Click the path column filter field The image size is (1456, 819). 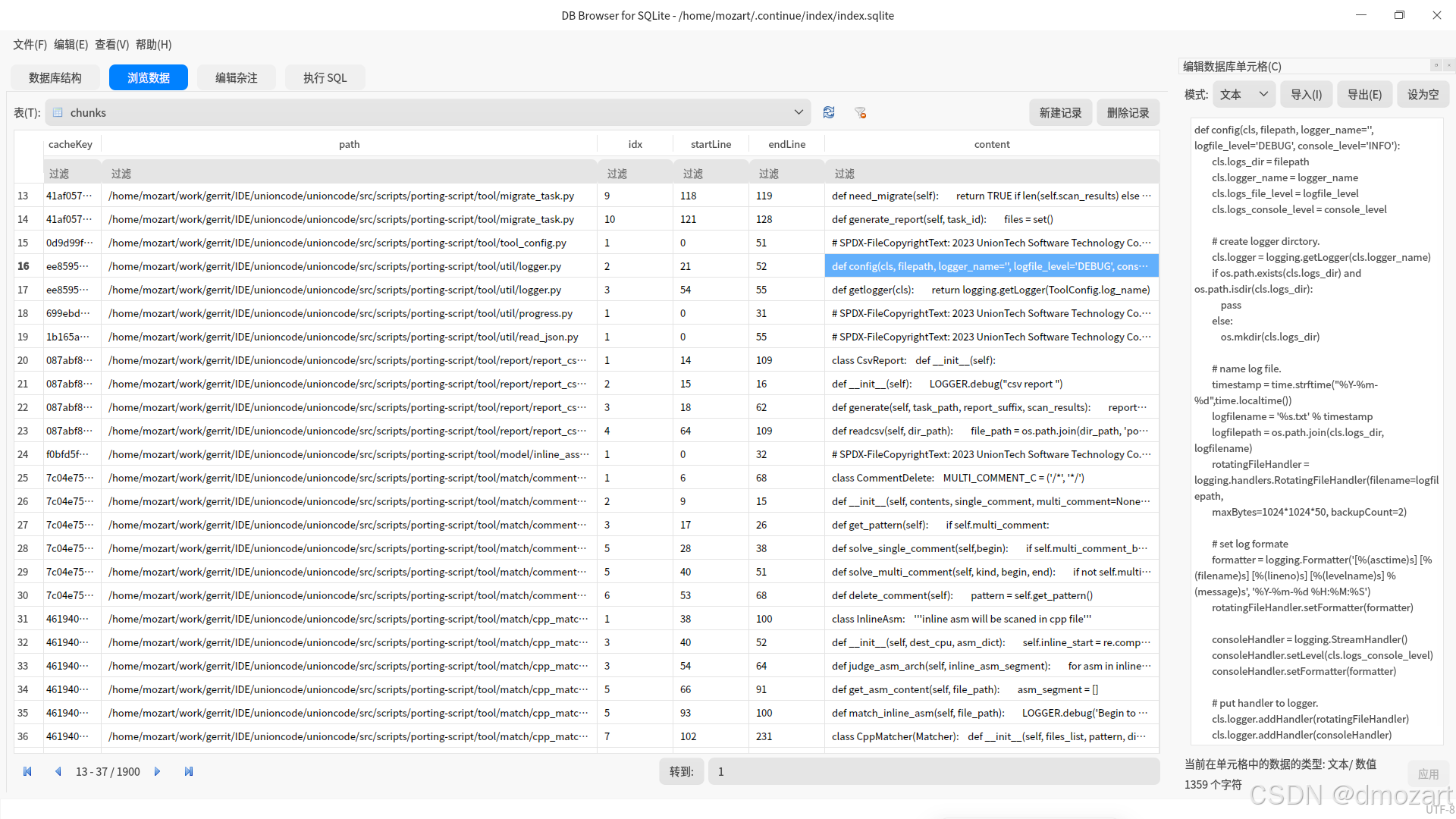(x=349, y=174)
